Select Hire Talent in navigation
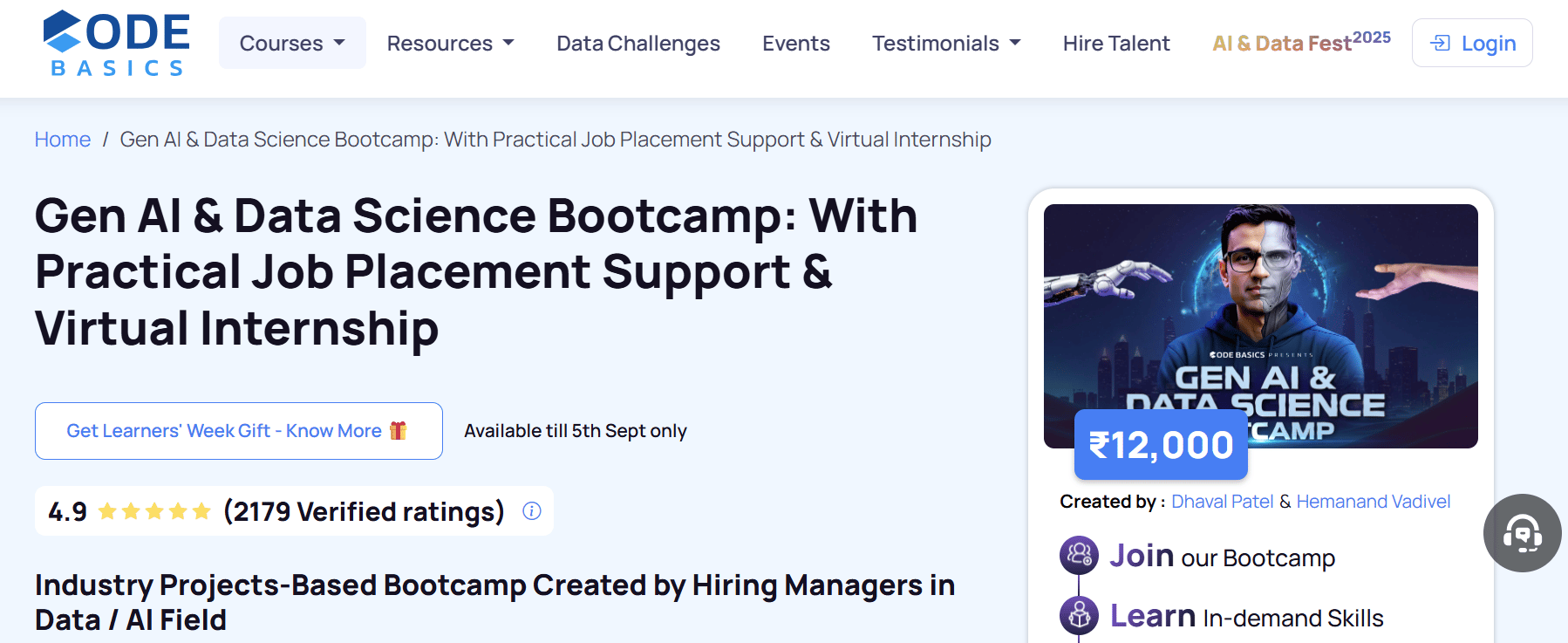 coord(1116,43)
